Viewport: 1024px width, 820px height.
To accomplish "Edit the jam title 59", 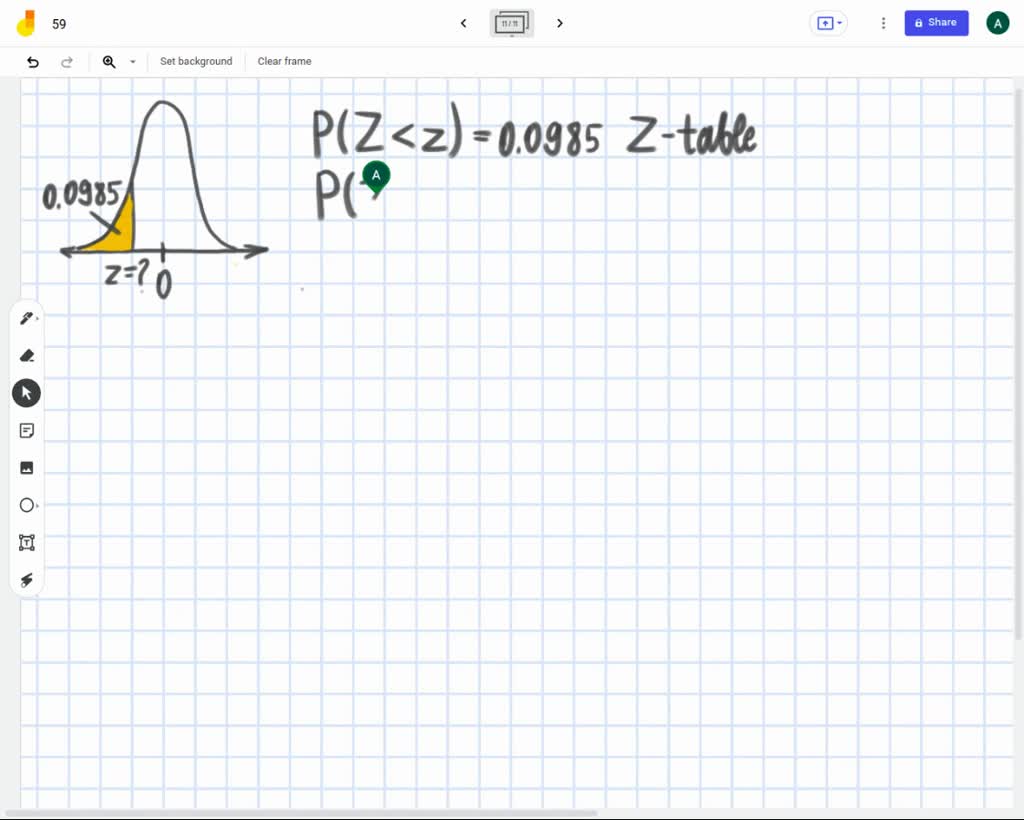I will click(x=59, y=23).
